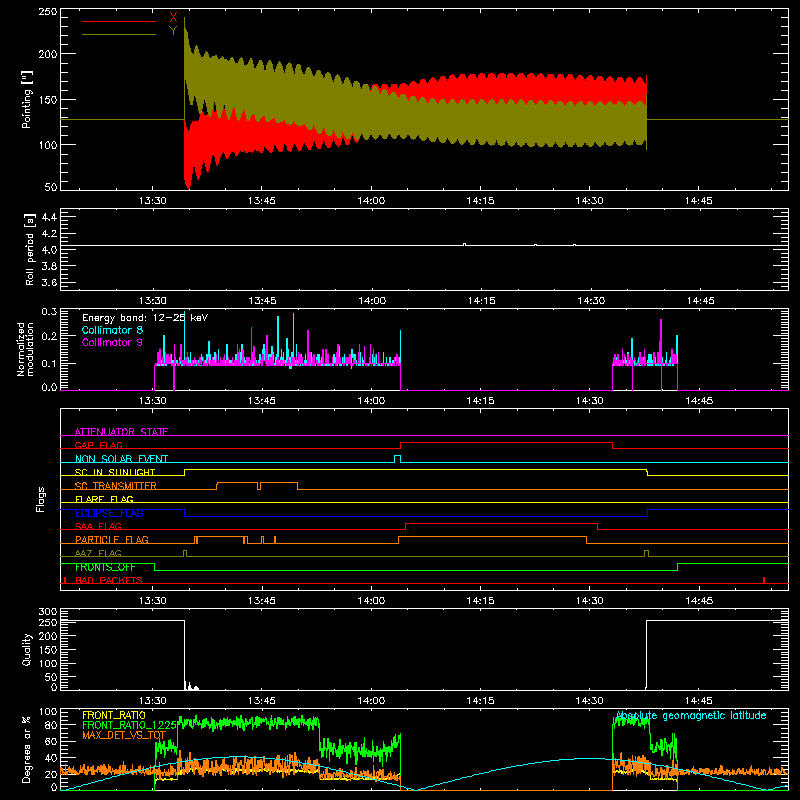Click the orange MAX_DET_VS_TOT legend entry

[124, 735]
